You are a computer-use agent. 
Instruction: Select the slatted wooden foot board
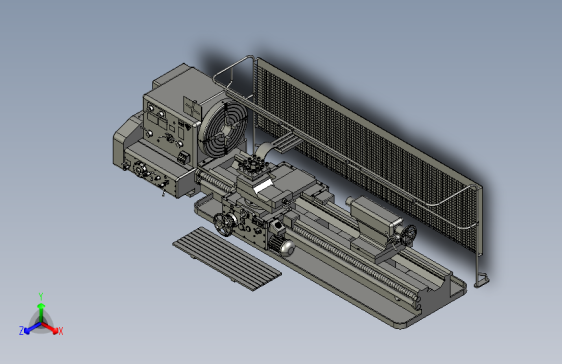point(227,259)
